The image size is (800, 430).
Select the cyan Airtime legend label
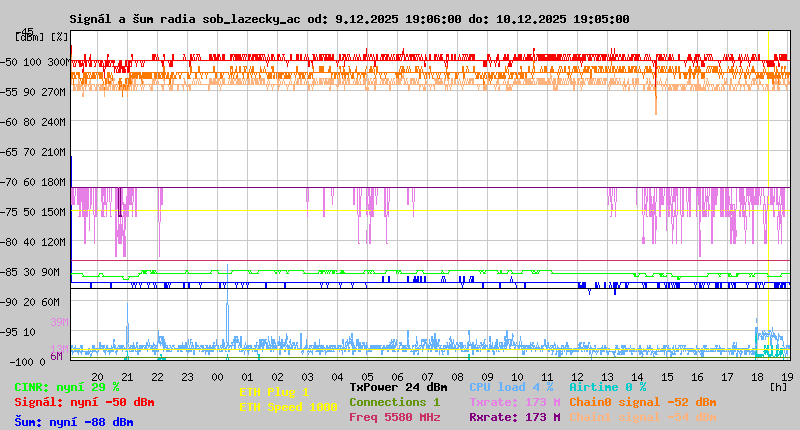pos(607,387)
